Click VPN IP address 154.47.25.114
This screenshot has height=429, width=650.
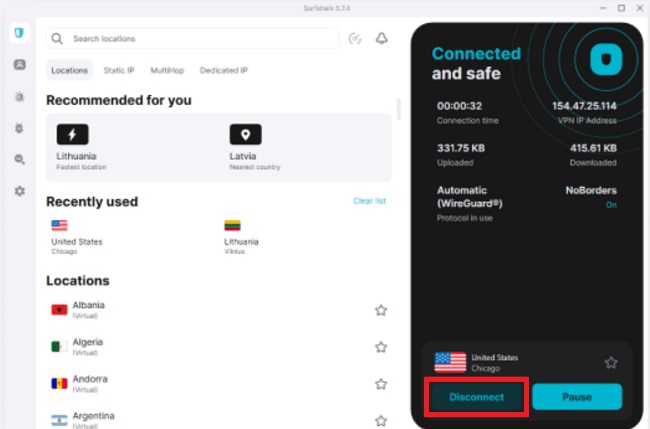(x=584, y=106)
